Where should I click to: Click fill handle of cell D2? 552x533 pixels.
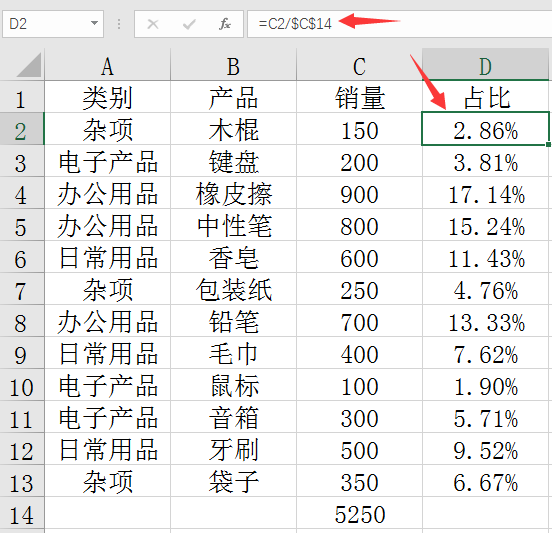548,145
